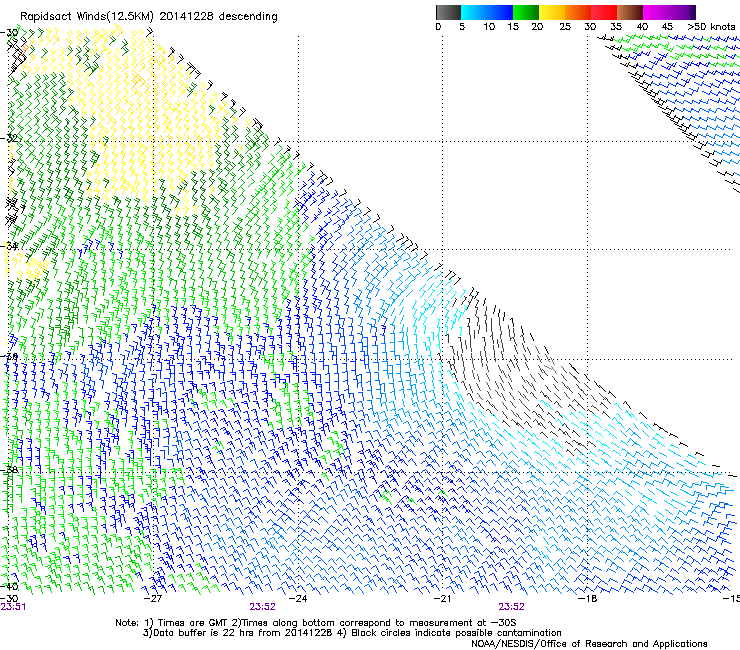Viewport: 740px width, 650px height.
Task: Click the "15" label under the color scale
Action: point(513,27)
